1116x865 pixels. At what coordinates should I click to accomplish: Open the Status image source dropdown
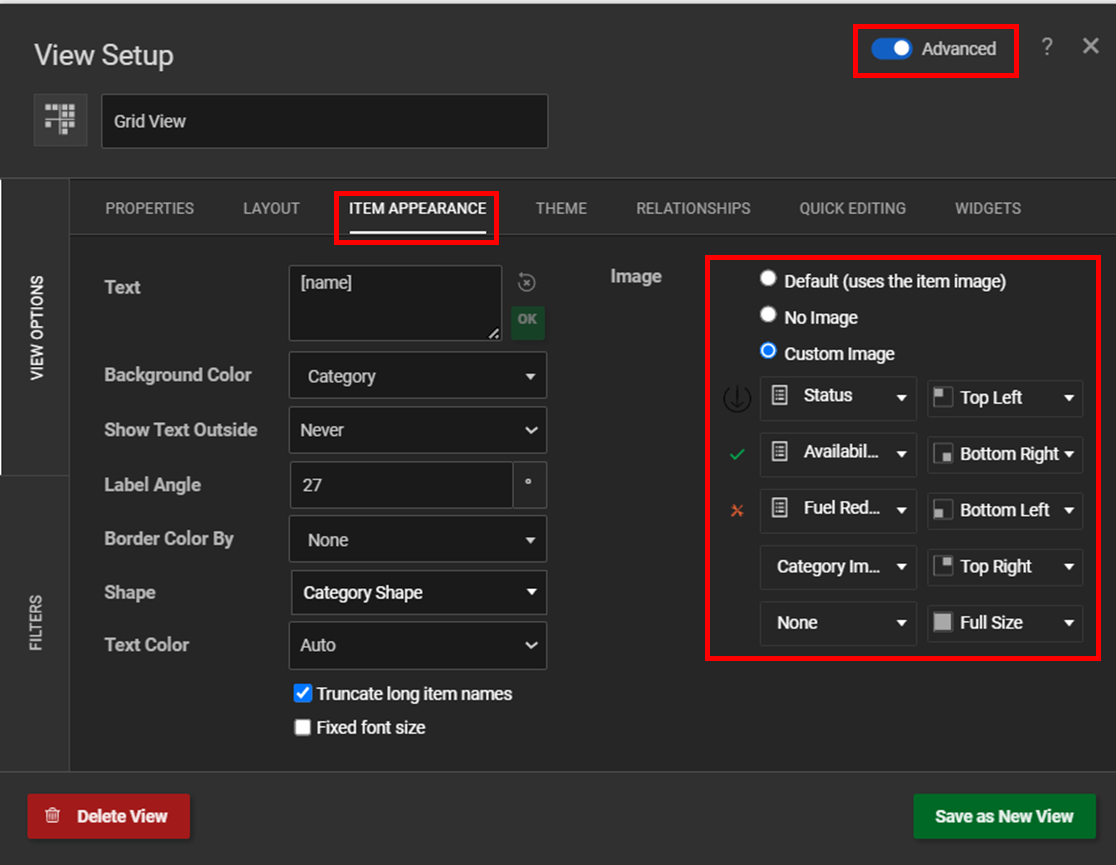(x=838, y=397)
